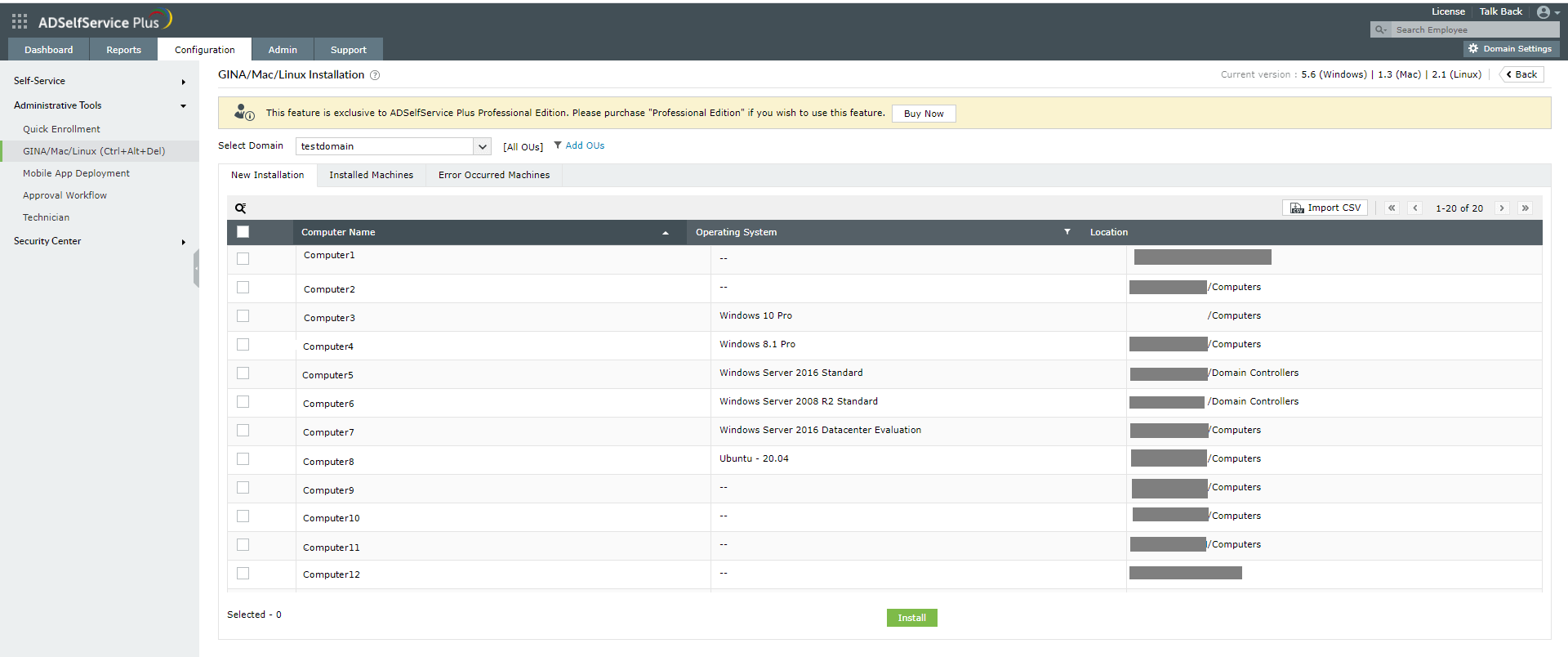Viewport: 1568px width, 657px height.
Task: Go to the next page of results
Action: (x=1501, y=208)
